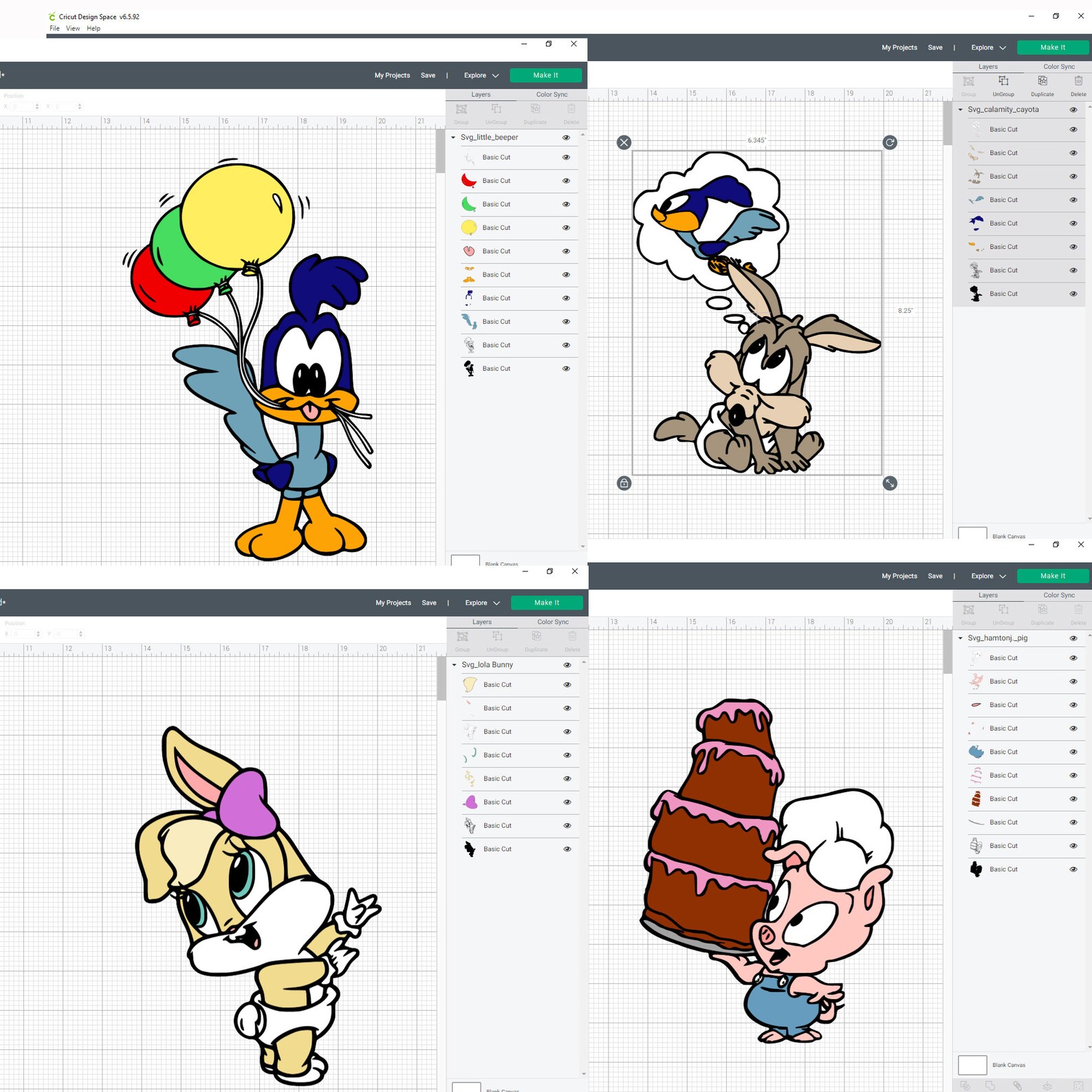Click UnGroup icon in the Svg_hamtonj._pig window
The height and width of the screenshot is (1092, 1092).
coord(1003,610)
